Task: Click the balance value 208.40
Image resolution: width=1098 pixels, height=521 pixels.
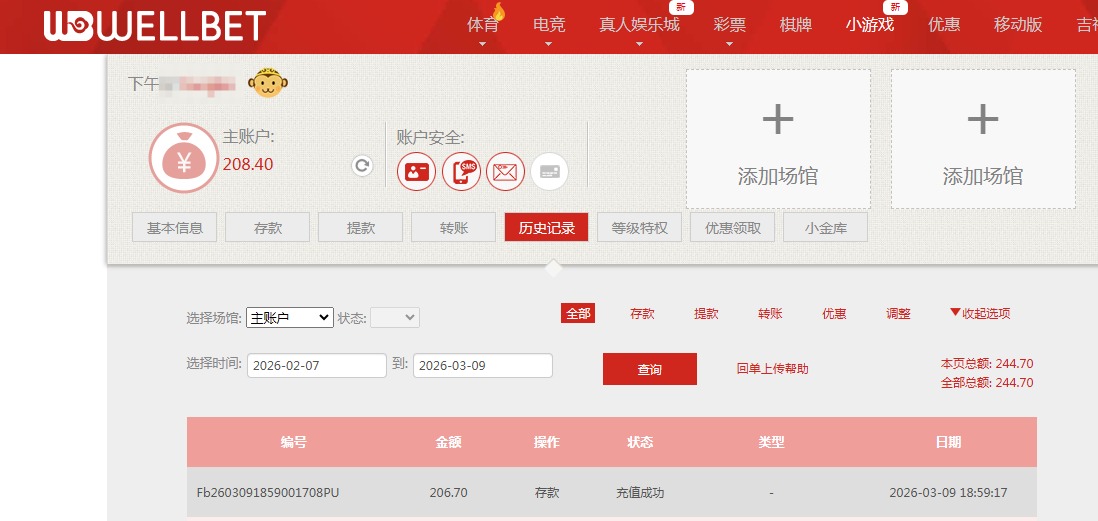Action: coord(248,165)
